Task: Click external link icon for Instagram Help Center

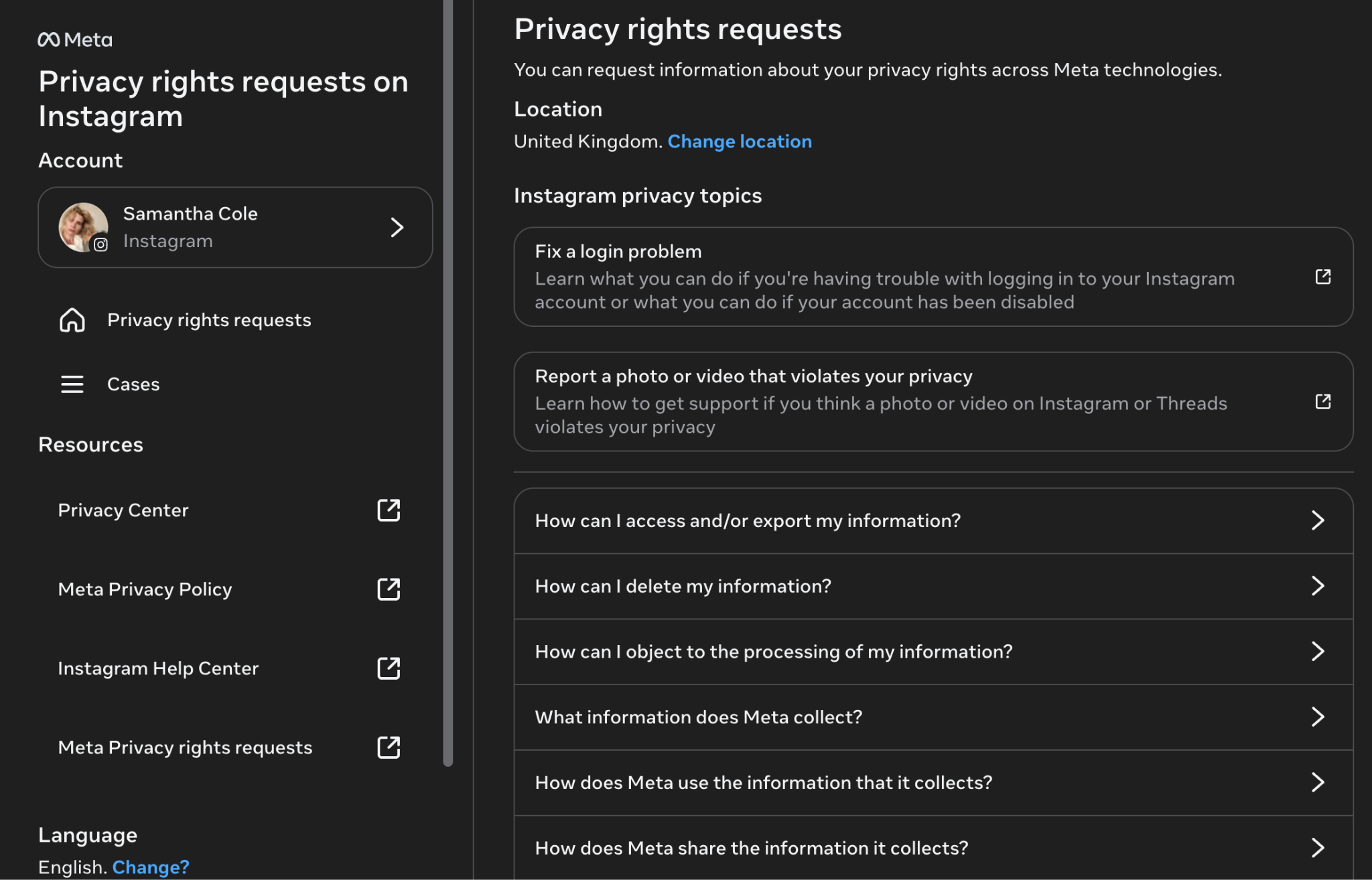Action: [389, 668]
